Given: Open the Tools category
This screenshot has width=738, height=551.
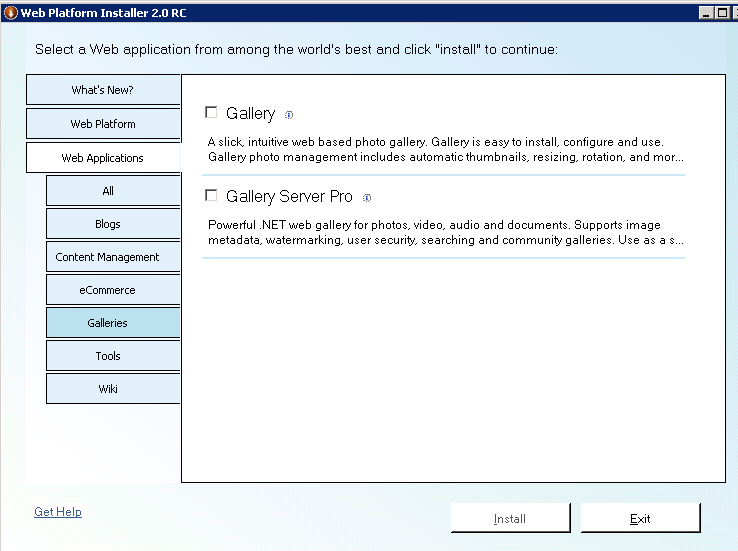Looking at the screenshot, I should (x=113, y=356).
